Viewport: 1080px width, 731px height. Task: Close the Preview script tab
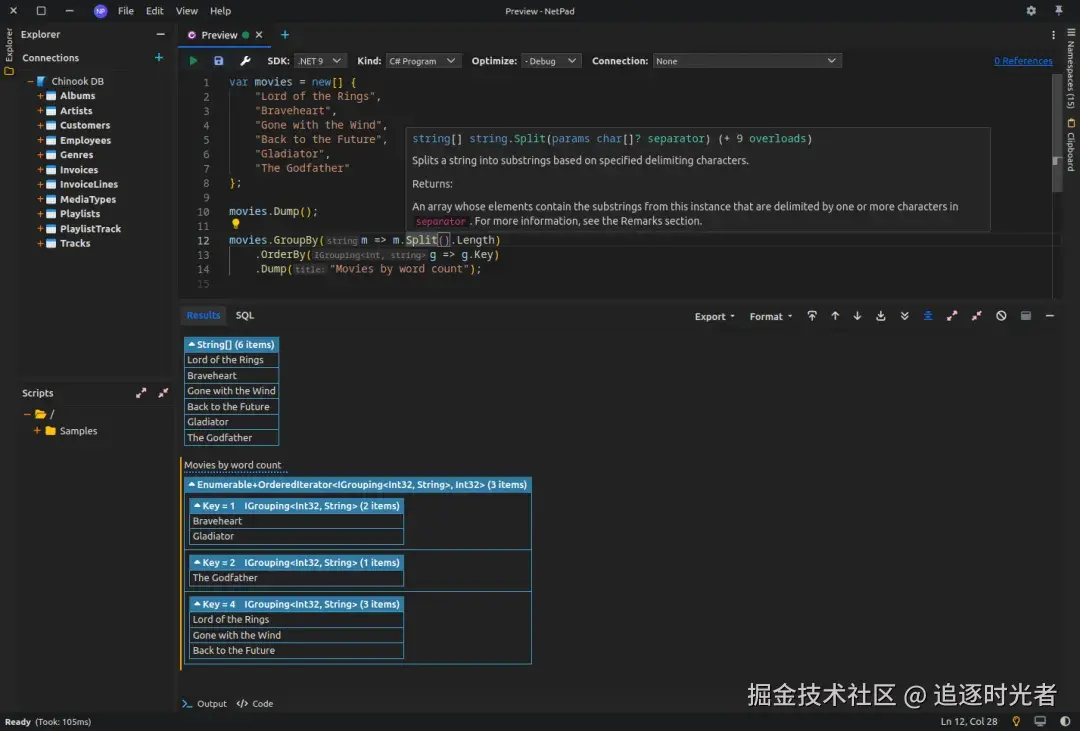pyautogui.click(x=259, y=34)
